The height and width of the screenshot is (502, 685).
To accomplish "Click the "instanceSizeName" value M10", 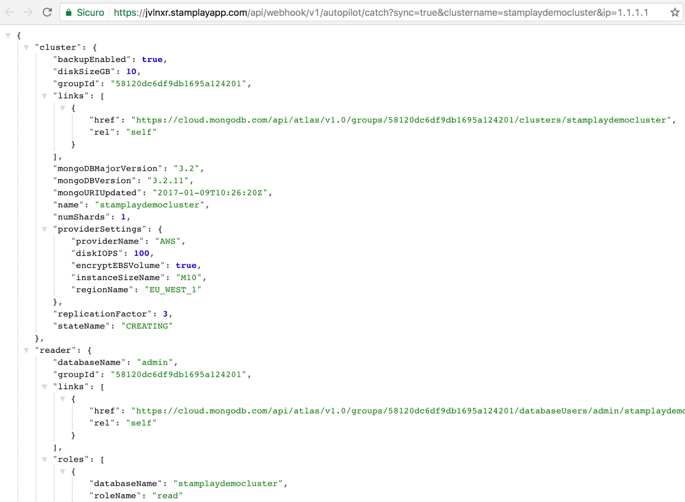I will [x=189, y=277].
